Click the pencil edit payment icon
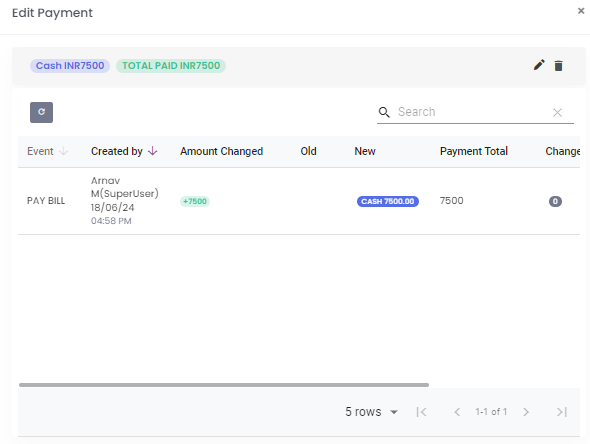The height and width of the screenshot is (444, 590). [539, 65]
